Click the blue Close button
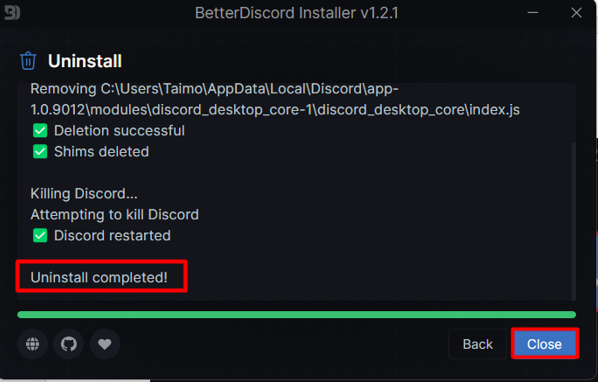This screenshot has width=599, height=386. tap(545, 344)
